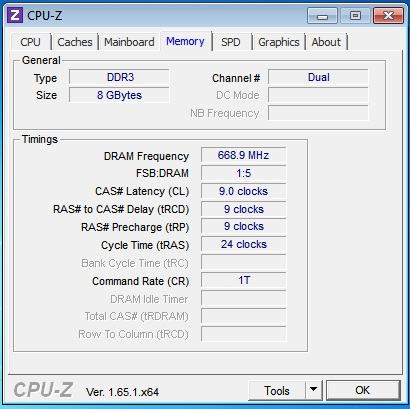Screen dimensions: 410x409
Task: Click the Cycle Time (tRAS) label
Action: click(x=145, y=246)
